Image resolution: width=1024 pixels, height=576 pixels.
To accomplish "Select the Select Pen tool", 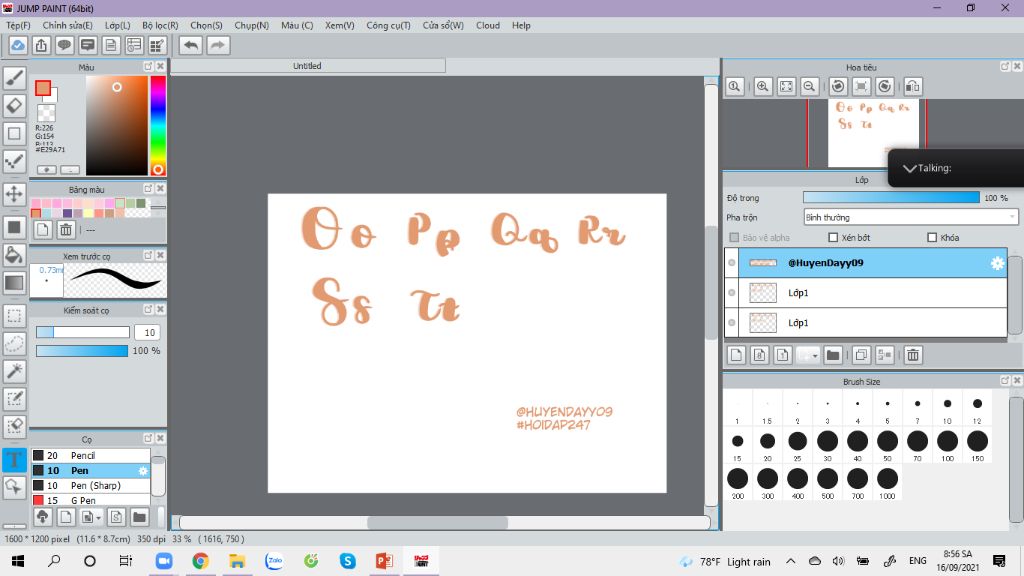I will [x=14, y=398].
